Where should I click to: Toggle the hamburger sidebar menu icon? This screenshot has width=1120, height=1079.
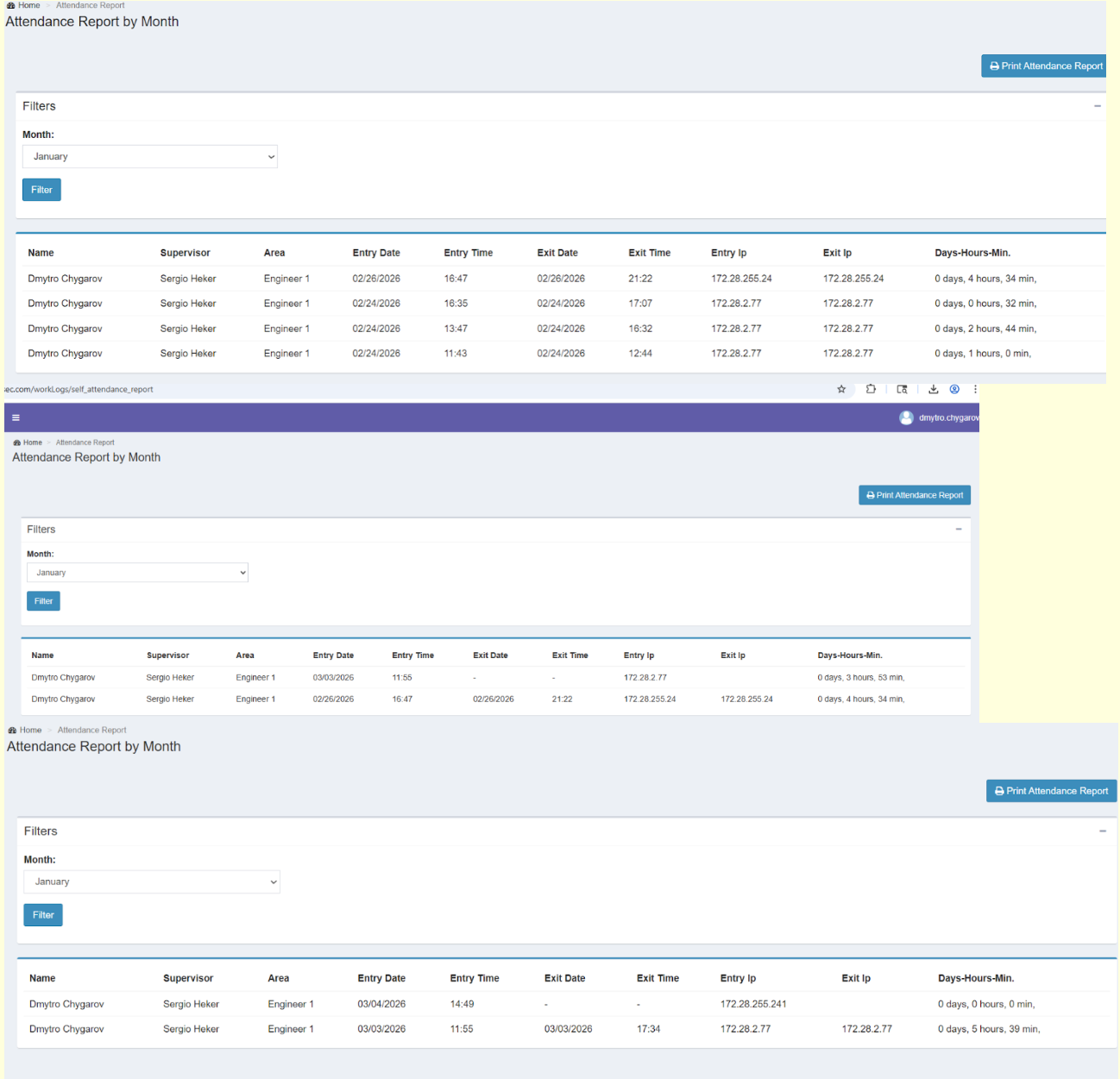tap(16, 417)
